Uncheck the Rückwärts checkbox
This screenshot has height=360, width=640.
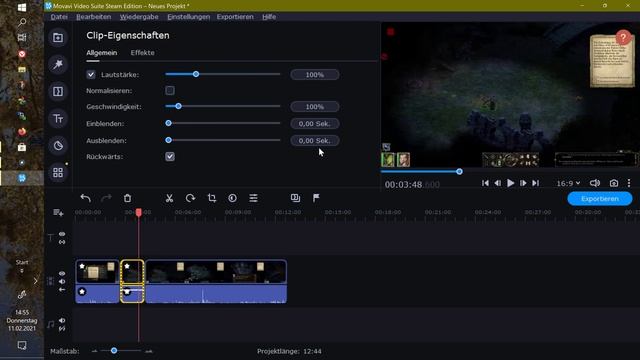pyautogui.click(x=170, y=157)
